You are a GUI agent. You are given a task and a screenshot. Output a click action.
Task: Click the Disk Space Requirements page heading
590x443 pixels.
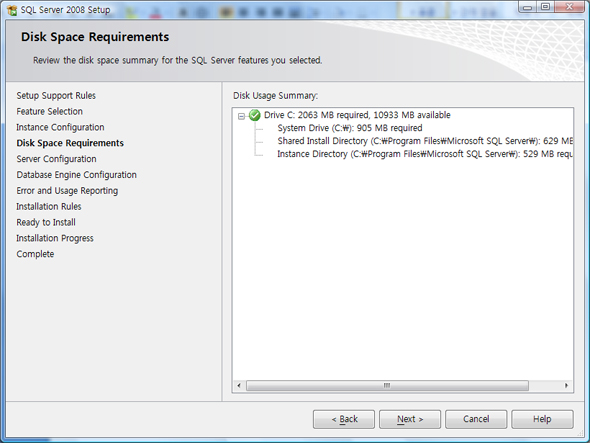point(95,37)
